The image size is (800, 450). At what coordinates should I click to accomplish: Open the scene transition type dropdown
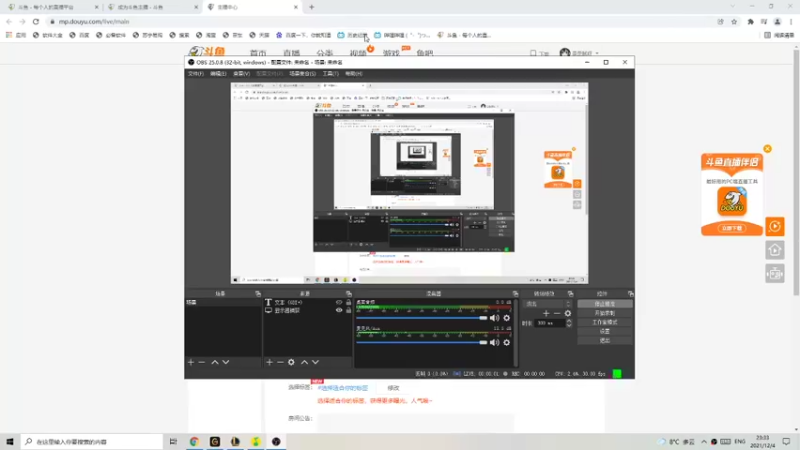coord(546,304)
